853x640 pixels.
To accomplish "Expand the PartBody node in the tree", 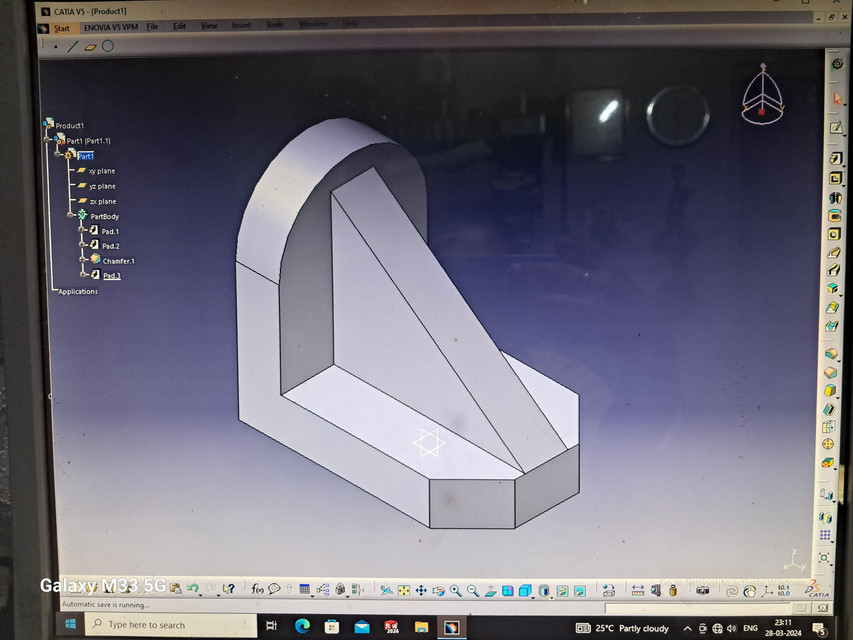I will pyautogui.click(x=70, y=215).
